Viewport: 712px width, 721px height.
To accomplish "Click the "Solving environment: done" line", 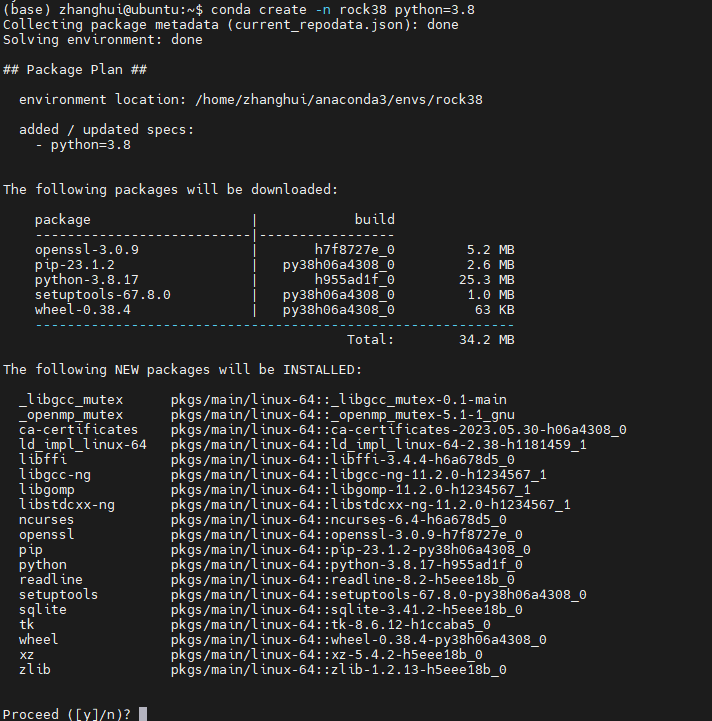I will [x=103, y=39].
